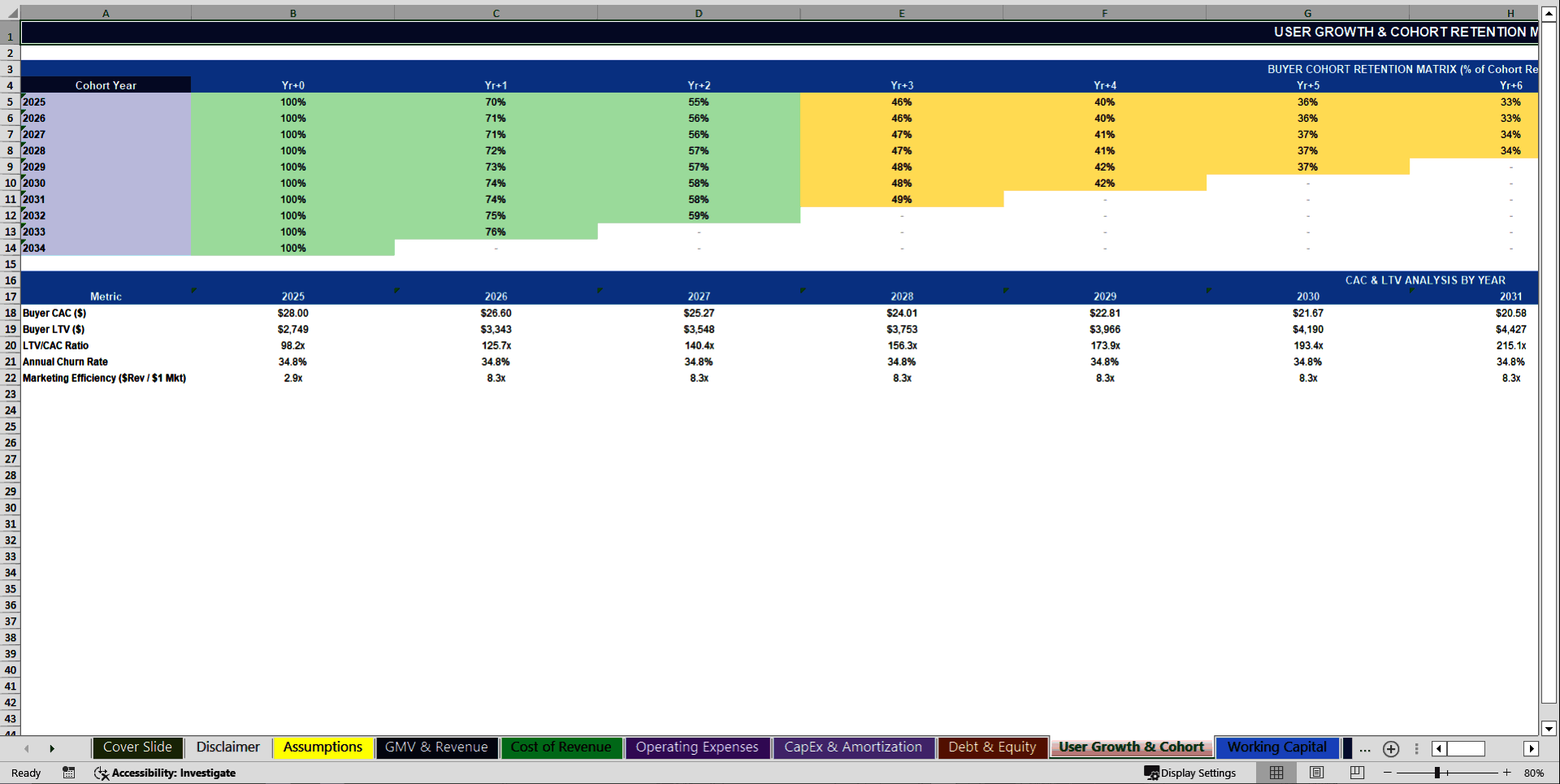Switch to the Assumptions sheet tab

pos(323,747)
